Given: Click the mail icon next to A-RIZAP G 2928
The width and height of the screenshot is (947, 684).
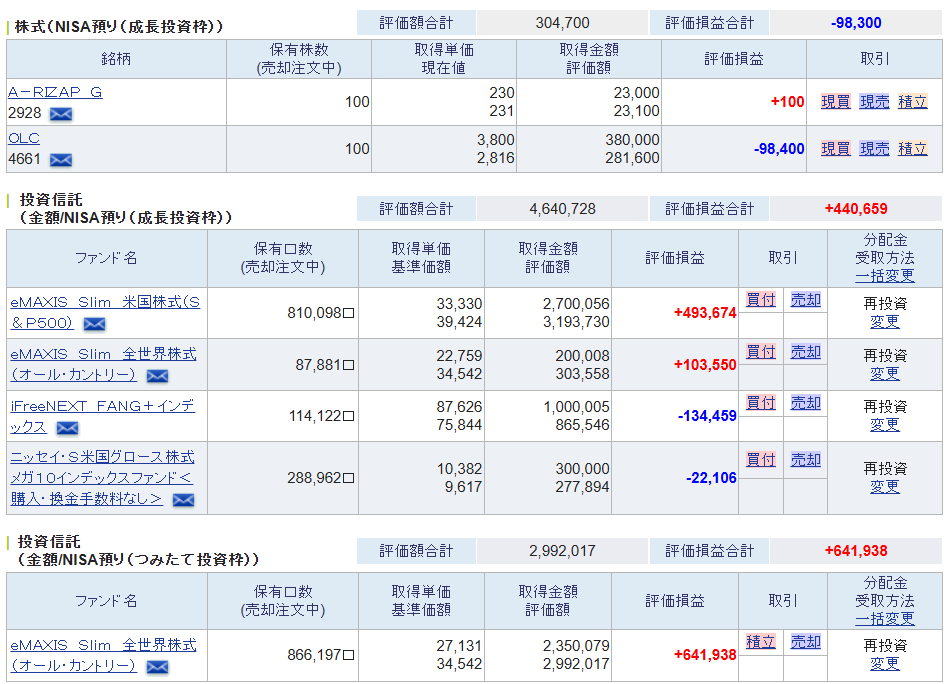Looking at the screenshot, I should coord(60,114).
